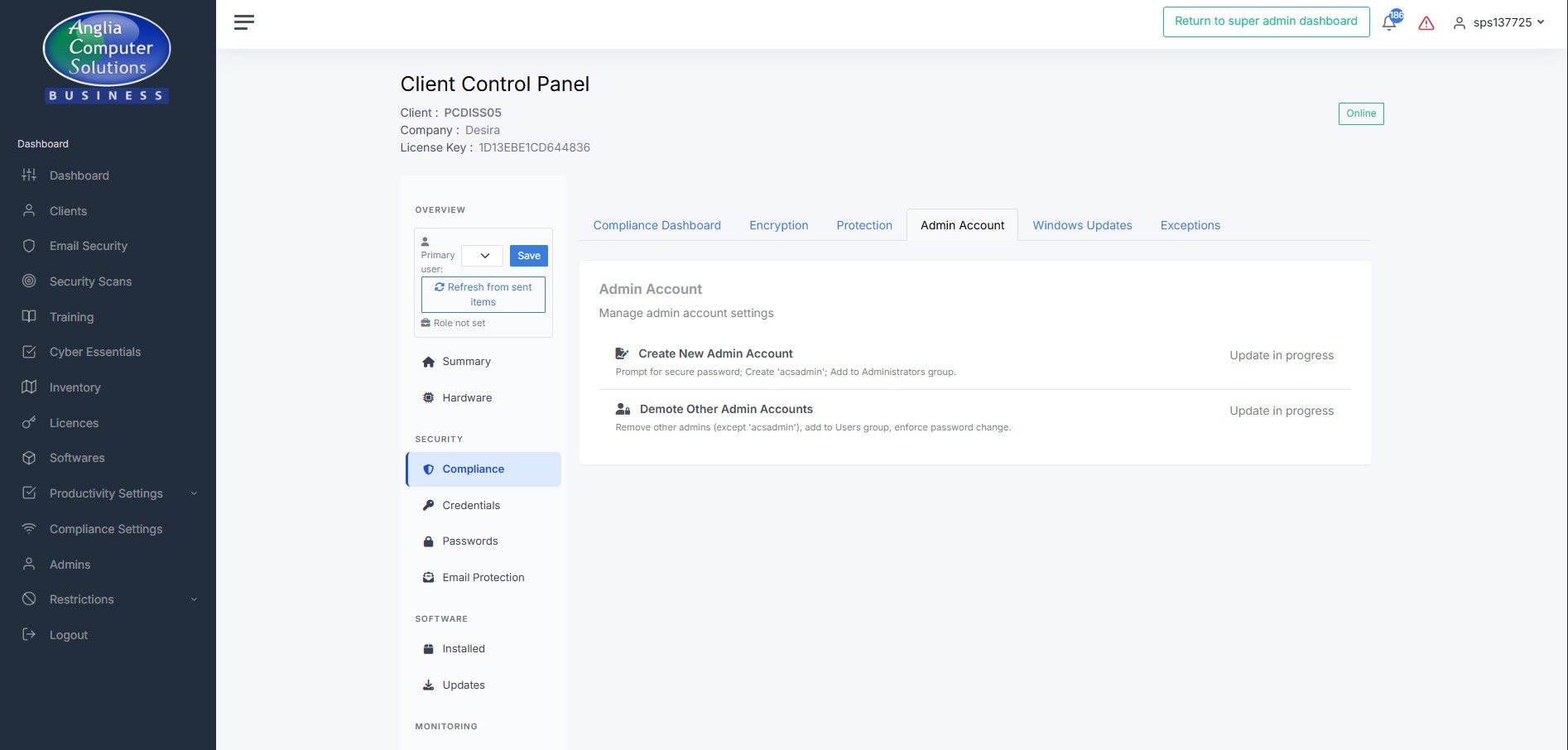Viewport: 1568px width, 750px height.
Task: Open the Primary user dropdown
Action: coord(482,256)
